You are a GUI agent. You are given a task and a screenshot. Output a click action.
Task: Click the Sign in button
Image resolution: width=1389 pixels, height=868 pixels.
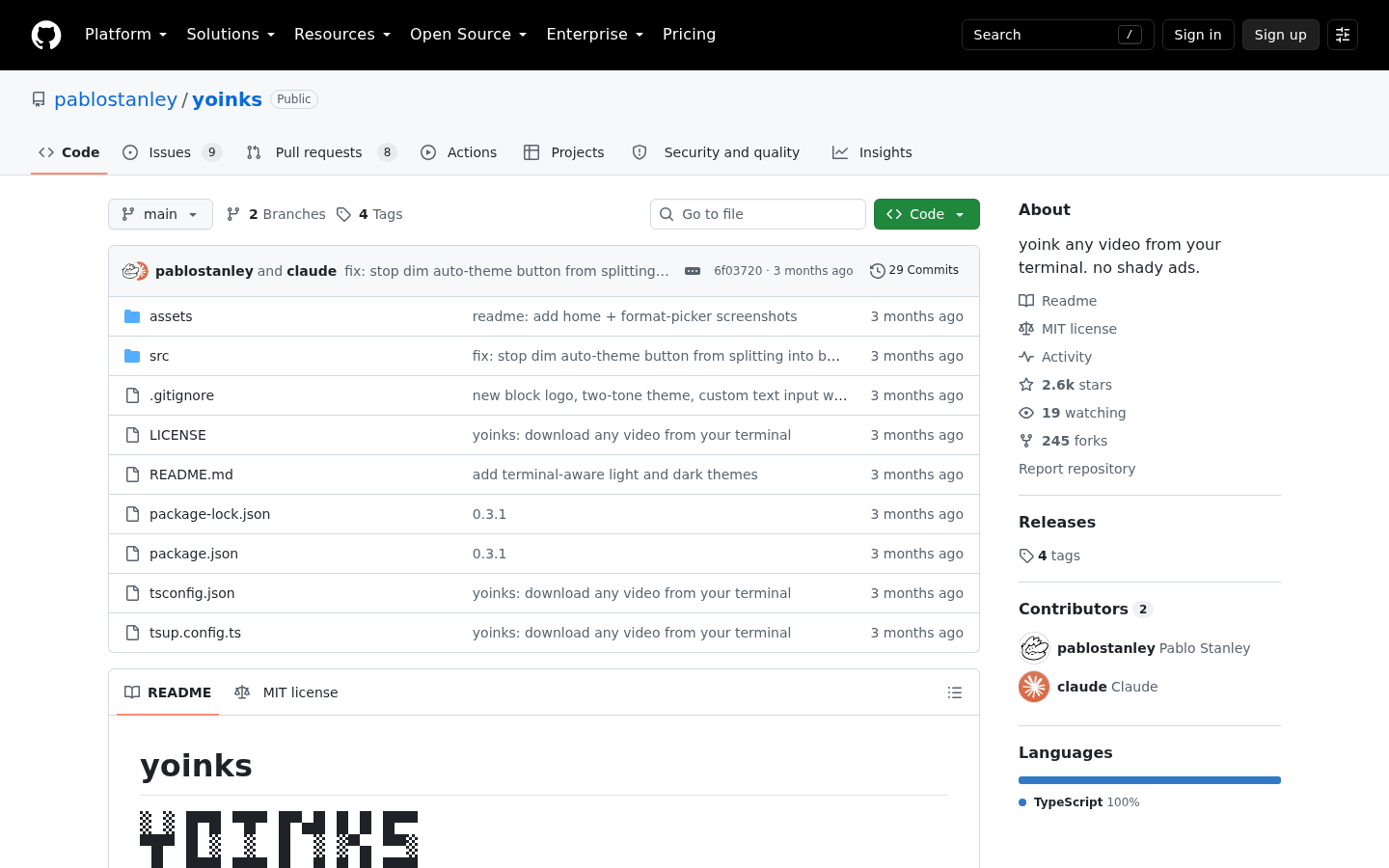1198,35
